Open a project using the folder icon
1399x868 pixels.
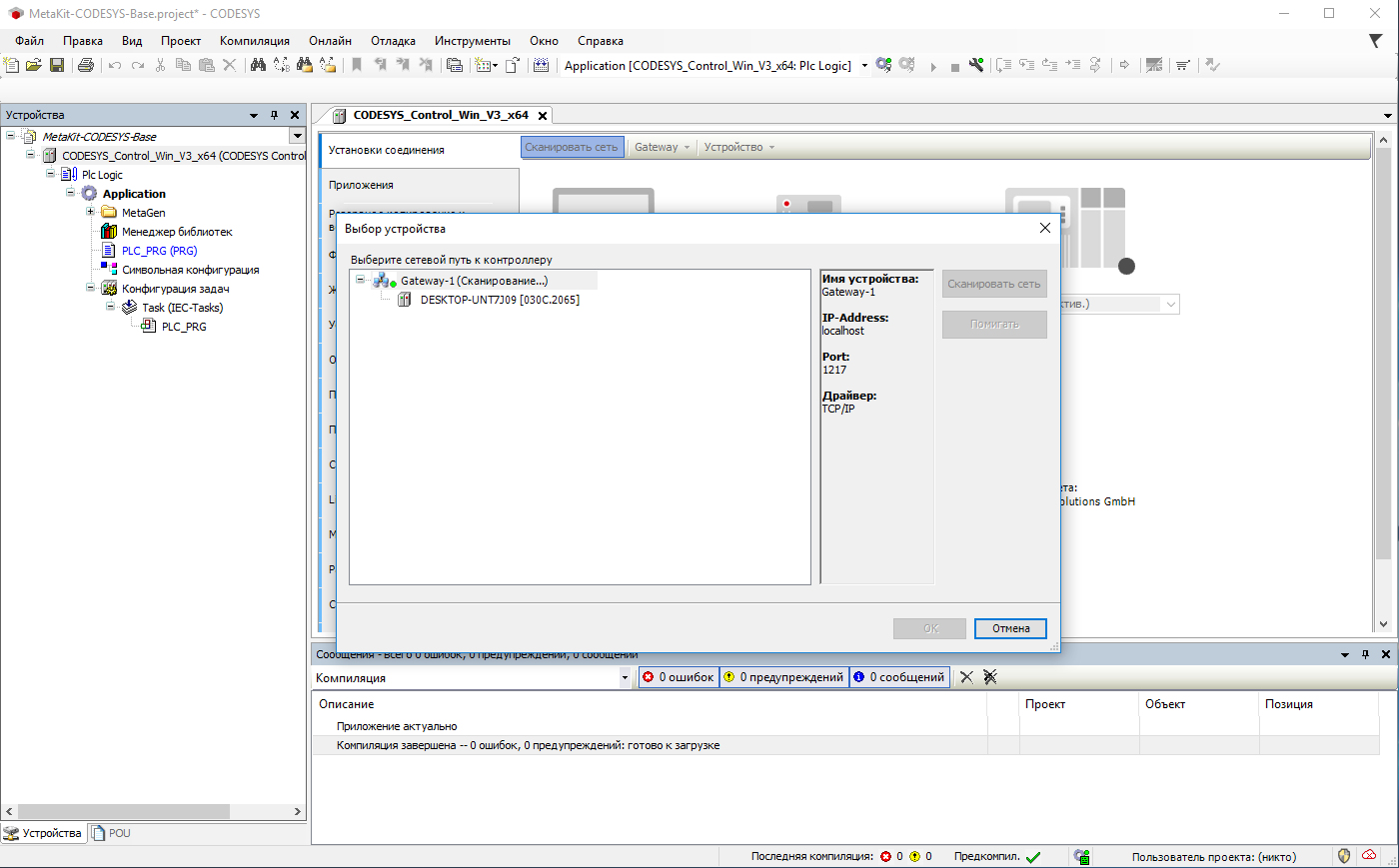pos(34,65)
